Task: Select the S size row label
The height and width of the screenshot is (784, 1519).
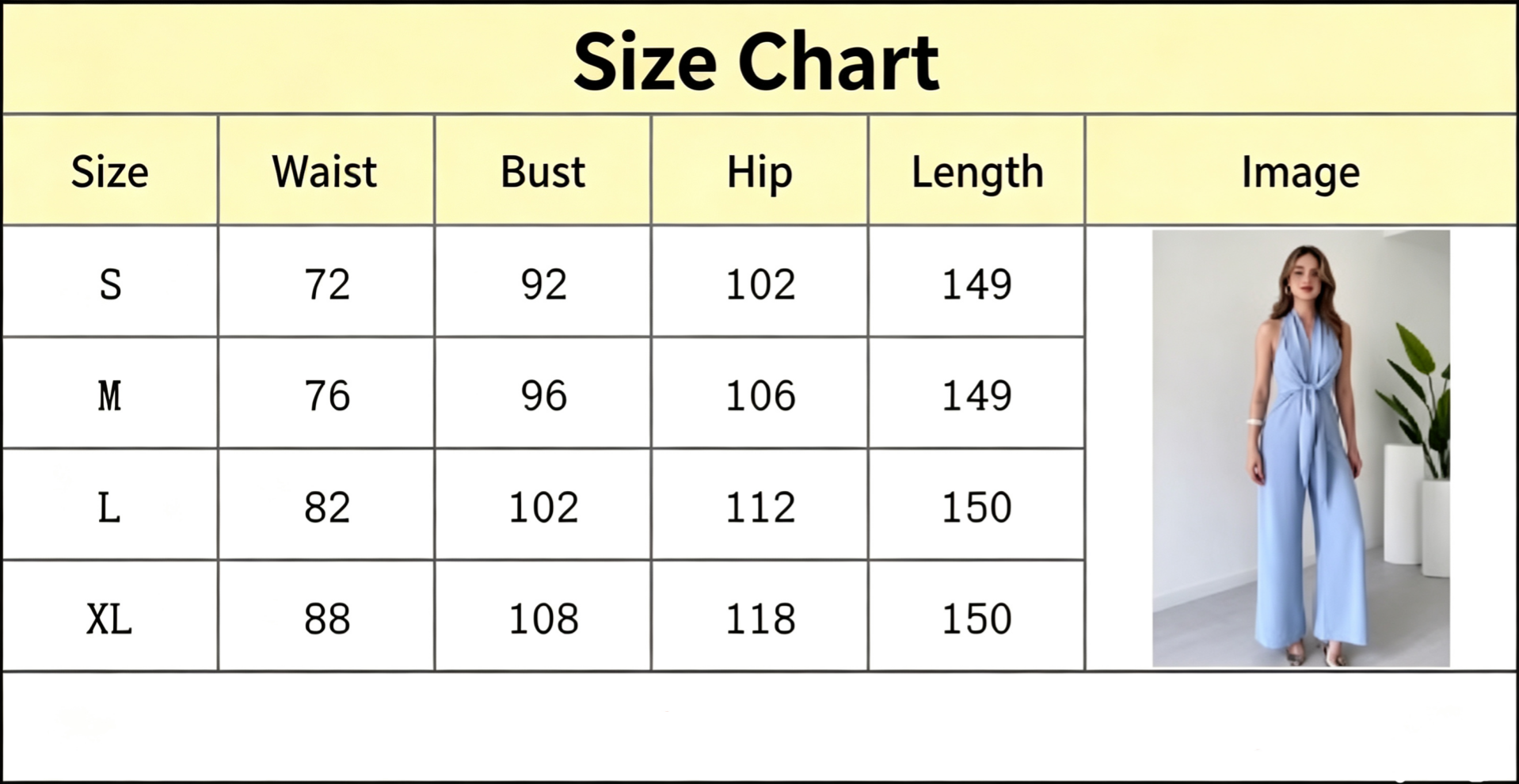Action: click(110, 284)
